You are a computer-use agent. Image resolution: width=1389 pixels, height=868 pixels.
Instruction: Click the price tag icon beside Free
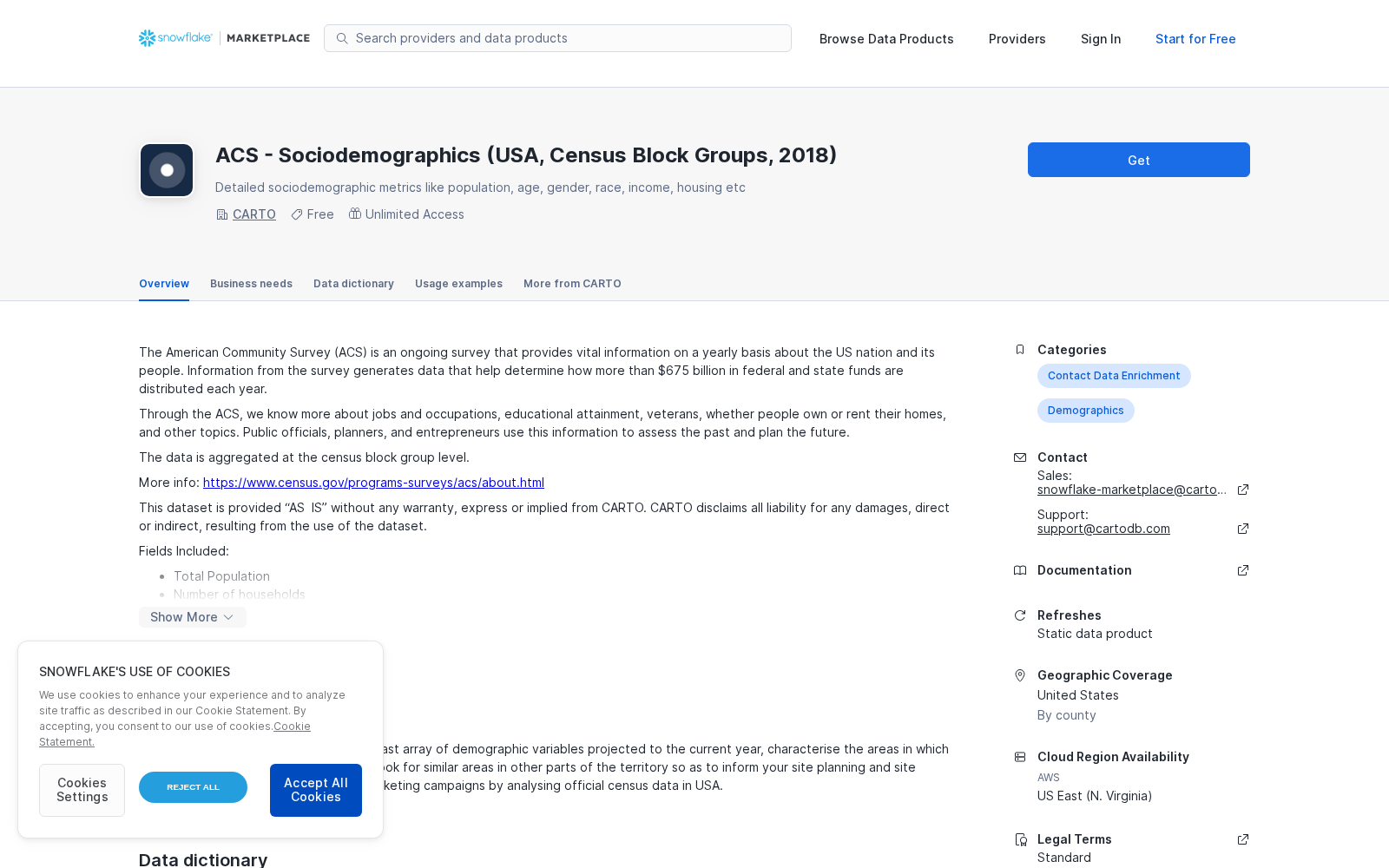coord(297,214)
